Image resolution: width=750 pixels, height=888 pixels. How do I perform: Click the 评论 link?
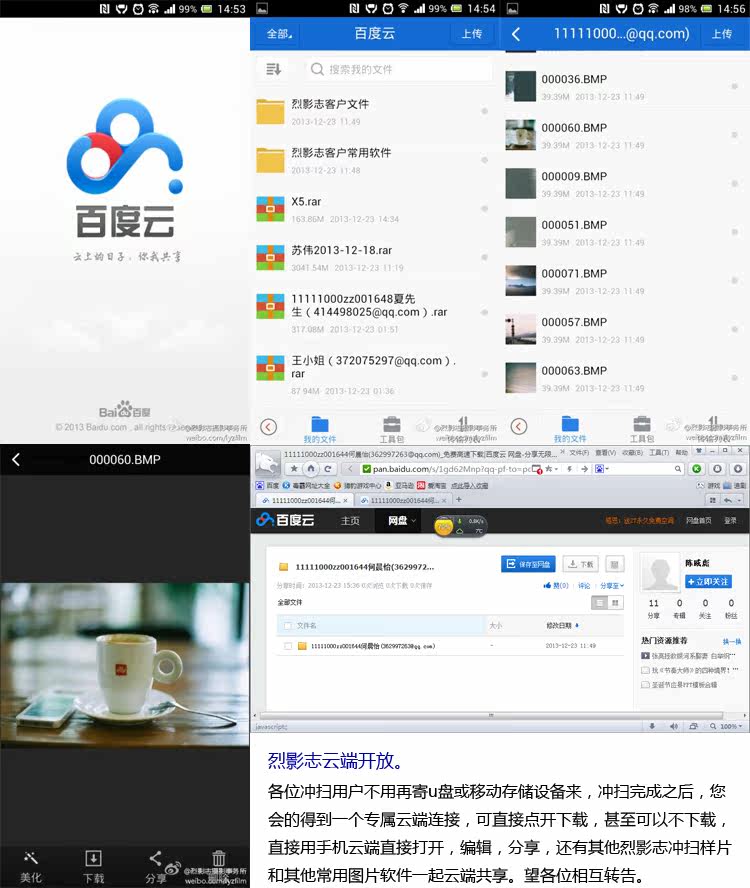pyautogui.click(x=584, y=586)
